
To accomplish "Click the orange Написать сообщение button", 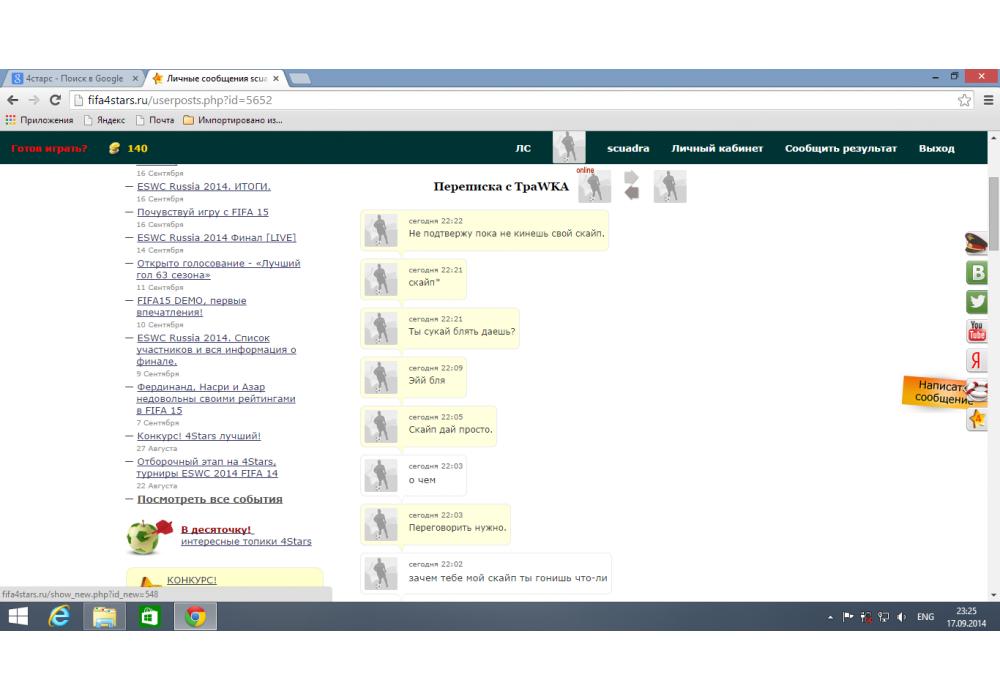I will click(x=940, y=391).
